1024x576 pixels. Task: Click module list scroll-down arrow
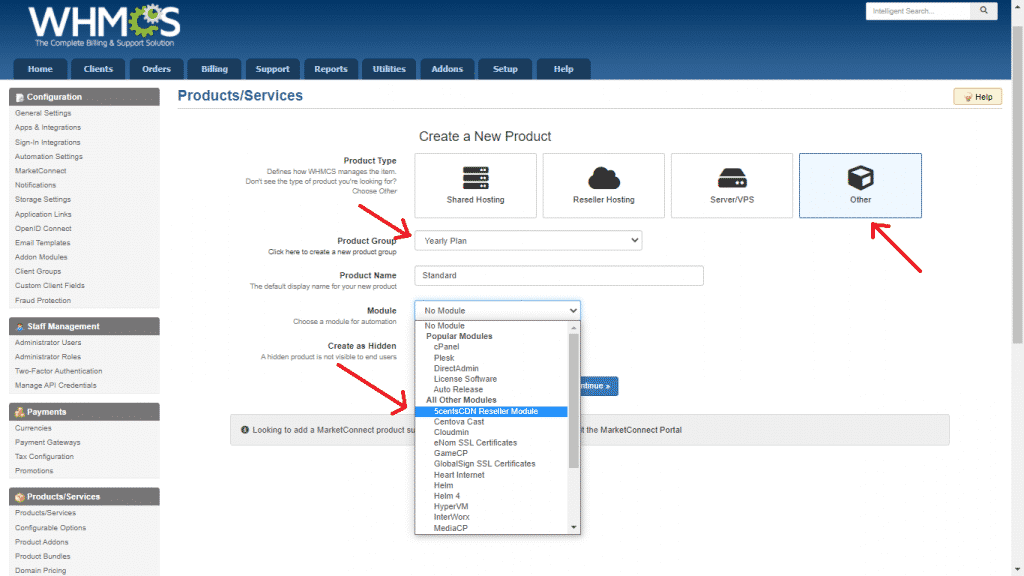[x=574, y=528]
